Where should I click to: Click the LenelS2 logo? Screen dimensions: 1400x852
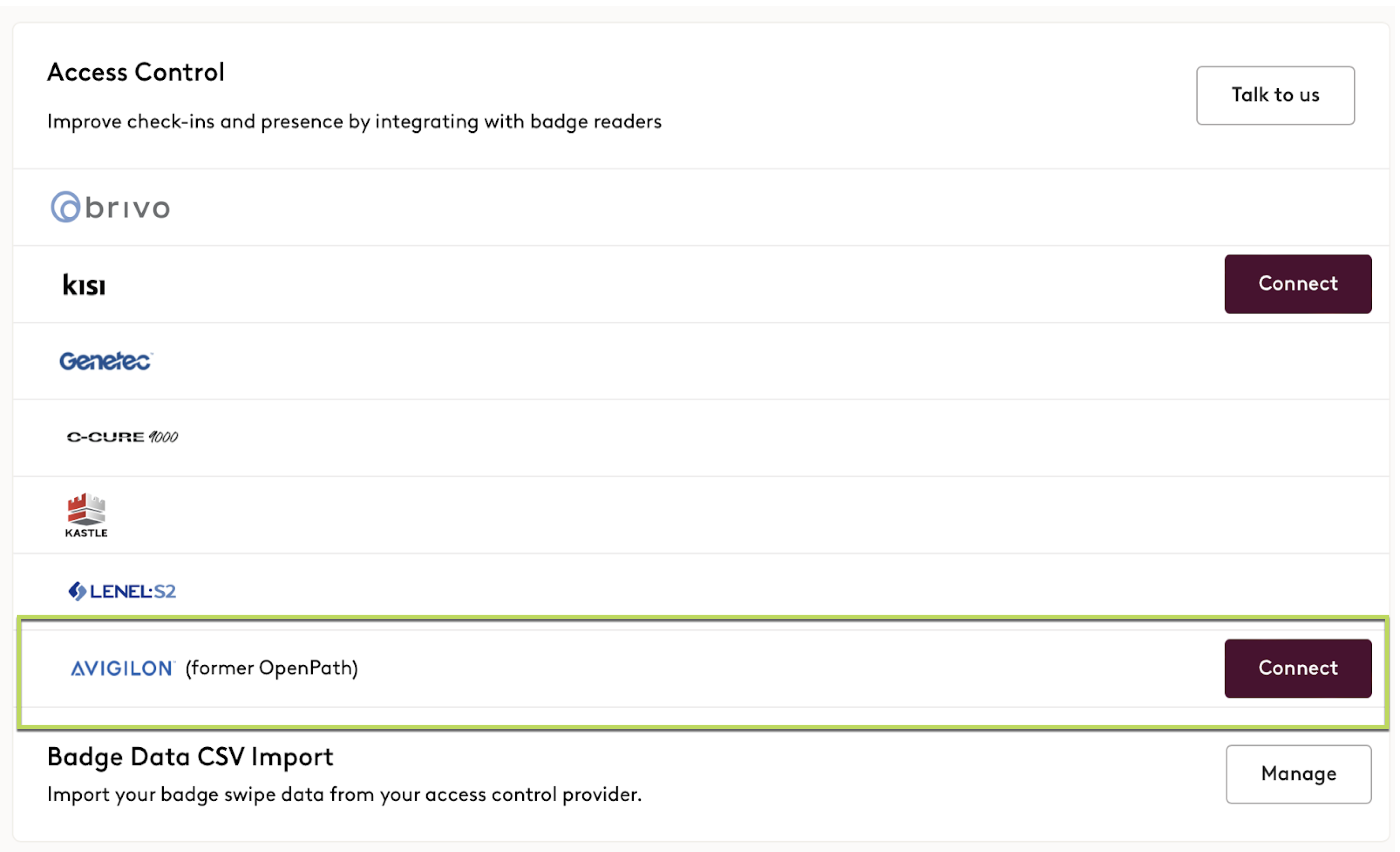pyautogui.click(x=122, y=591)
